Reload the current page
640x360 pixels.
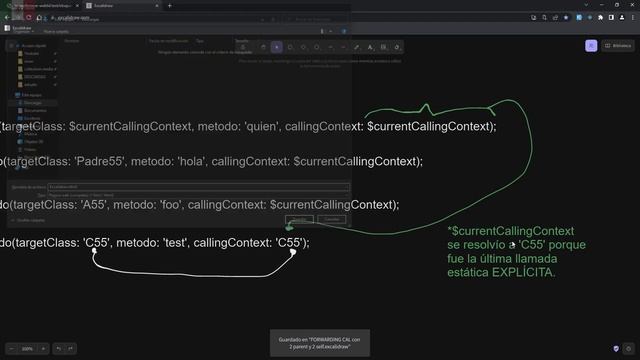[29, 18]
